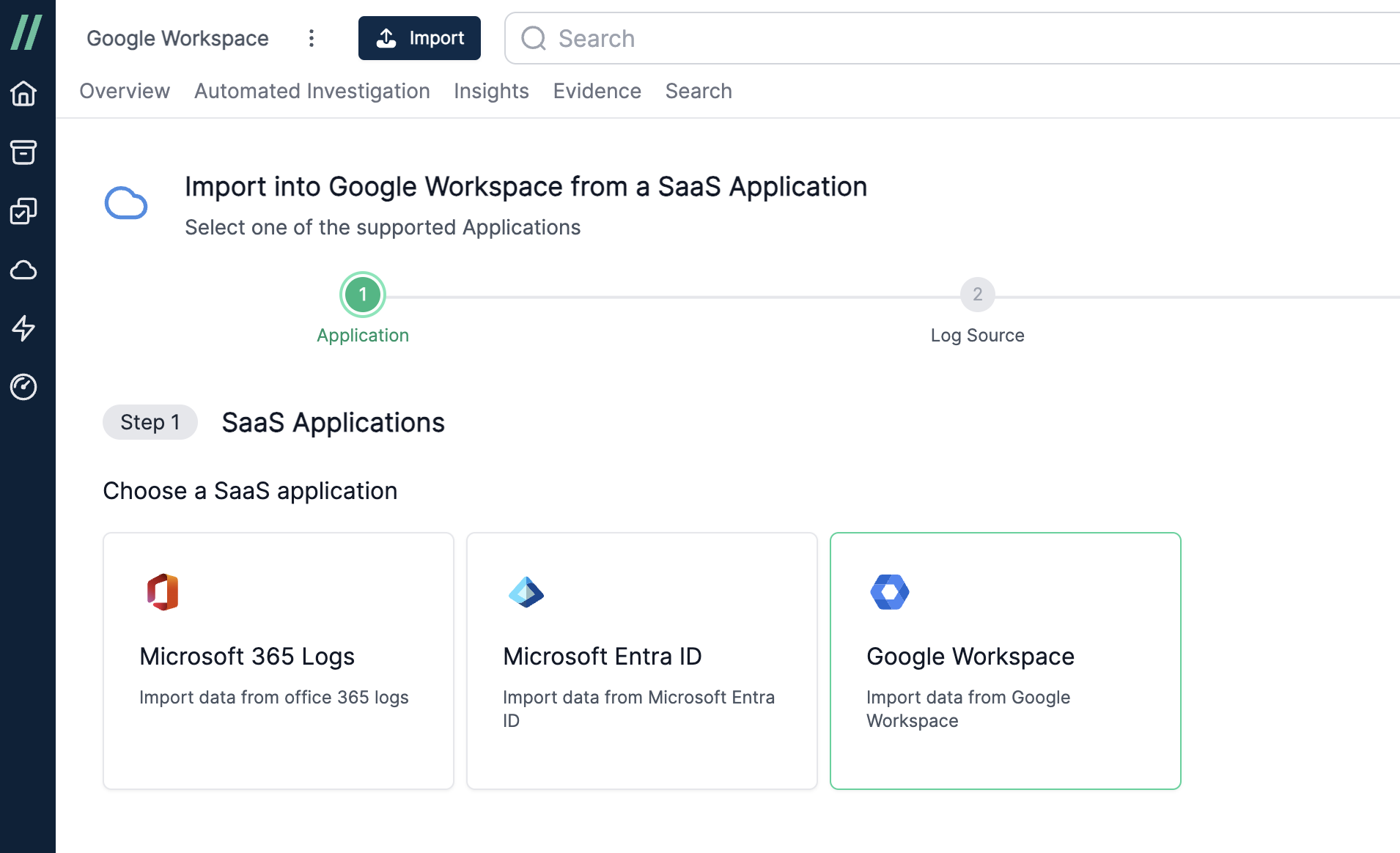Select the Microsoft Entra ID card title
Screen dimensions: 1400x853
pos(603,656)
